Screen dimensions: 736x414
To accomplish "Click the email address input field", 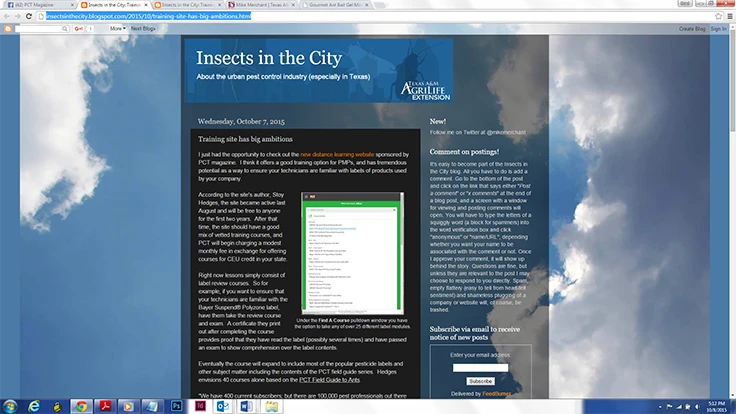I will (x=480, y=367).
